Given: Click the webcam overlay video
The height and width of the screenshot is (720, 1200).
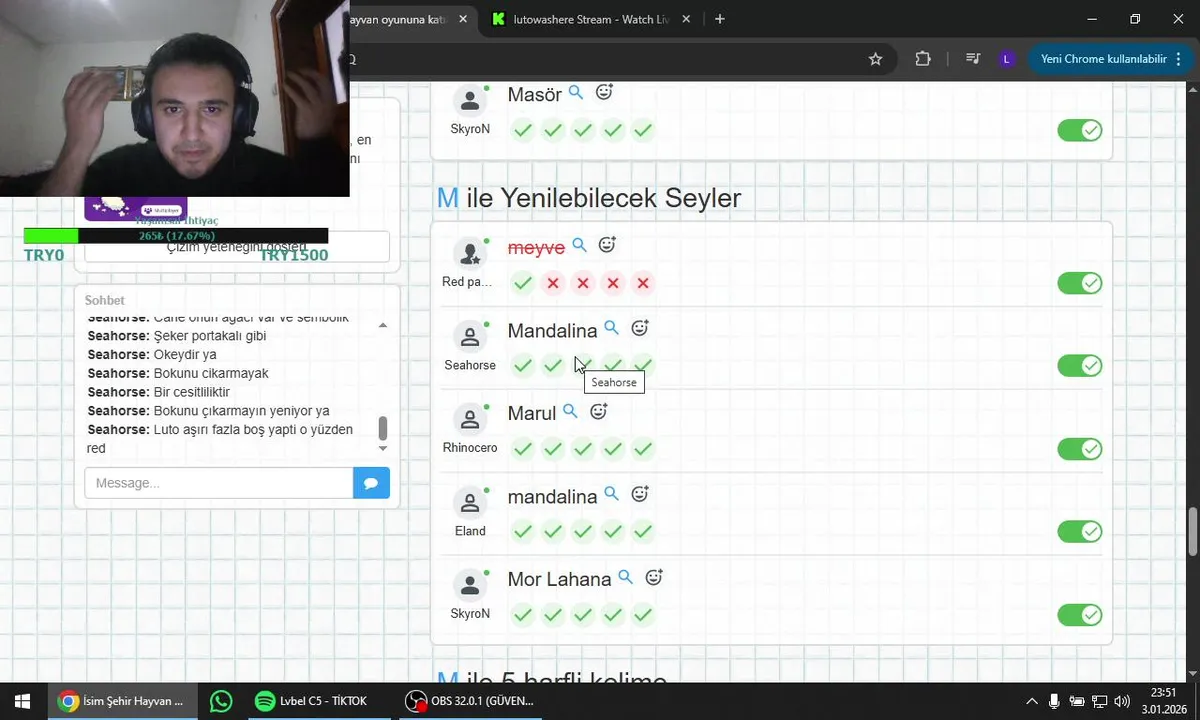Looking at the screenshot, I should click(175, 98).
